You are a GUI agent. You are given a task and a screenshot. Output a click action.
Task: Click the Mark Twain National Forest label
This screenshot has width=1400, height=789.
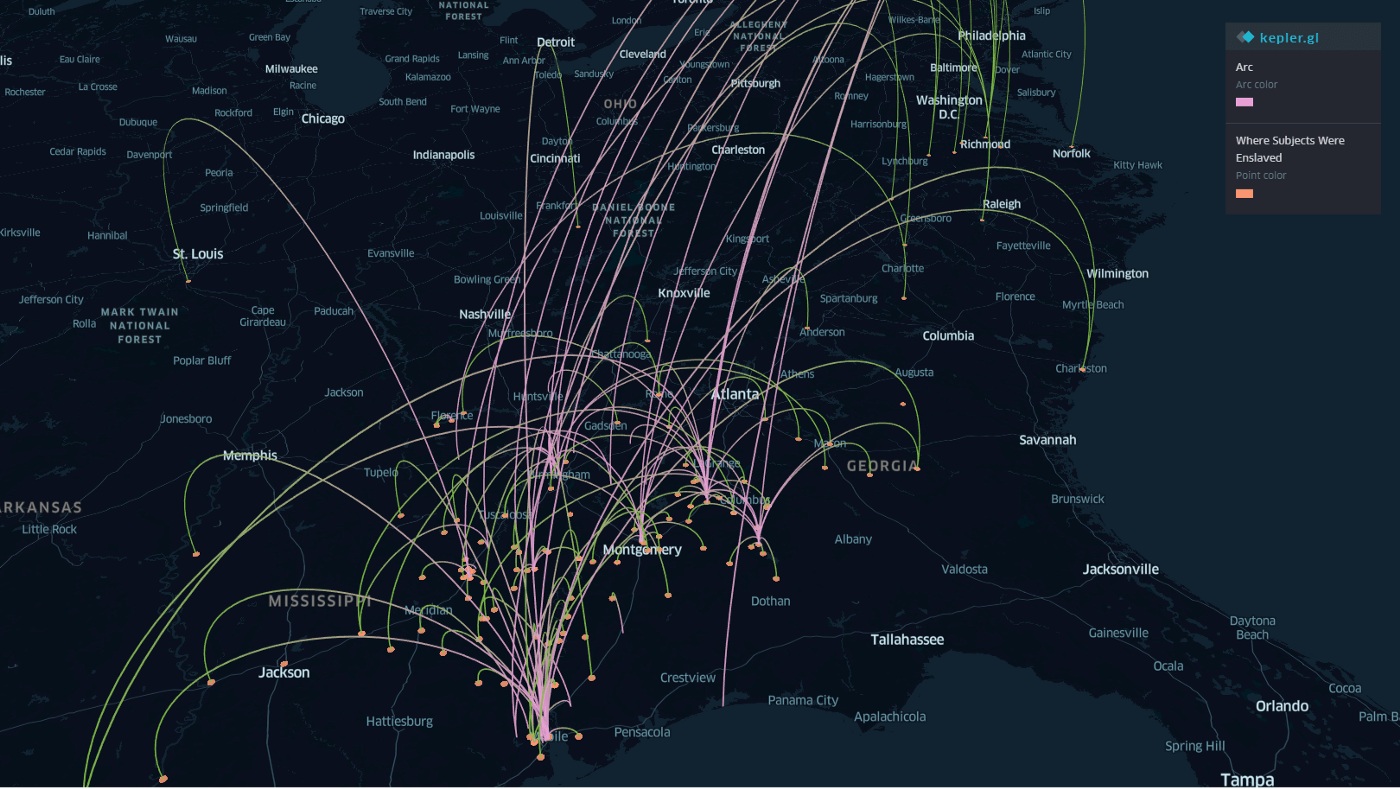pos(139,325)
